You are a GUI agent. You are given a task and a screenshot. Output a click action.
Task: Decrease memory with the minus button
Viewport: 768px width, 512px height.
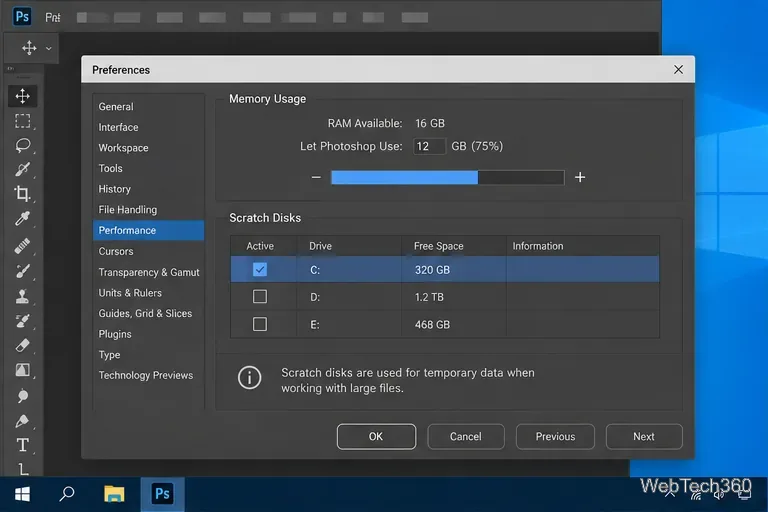[316, 177]
